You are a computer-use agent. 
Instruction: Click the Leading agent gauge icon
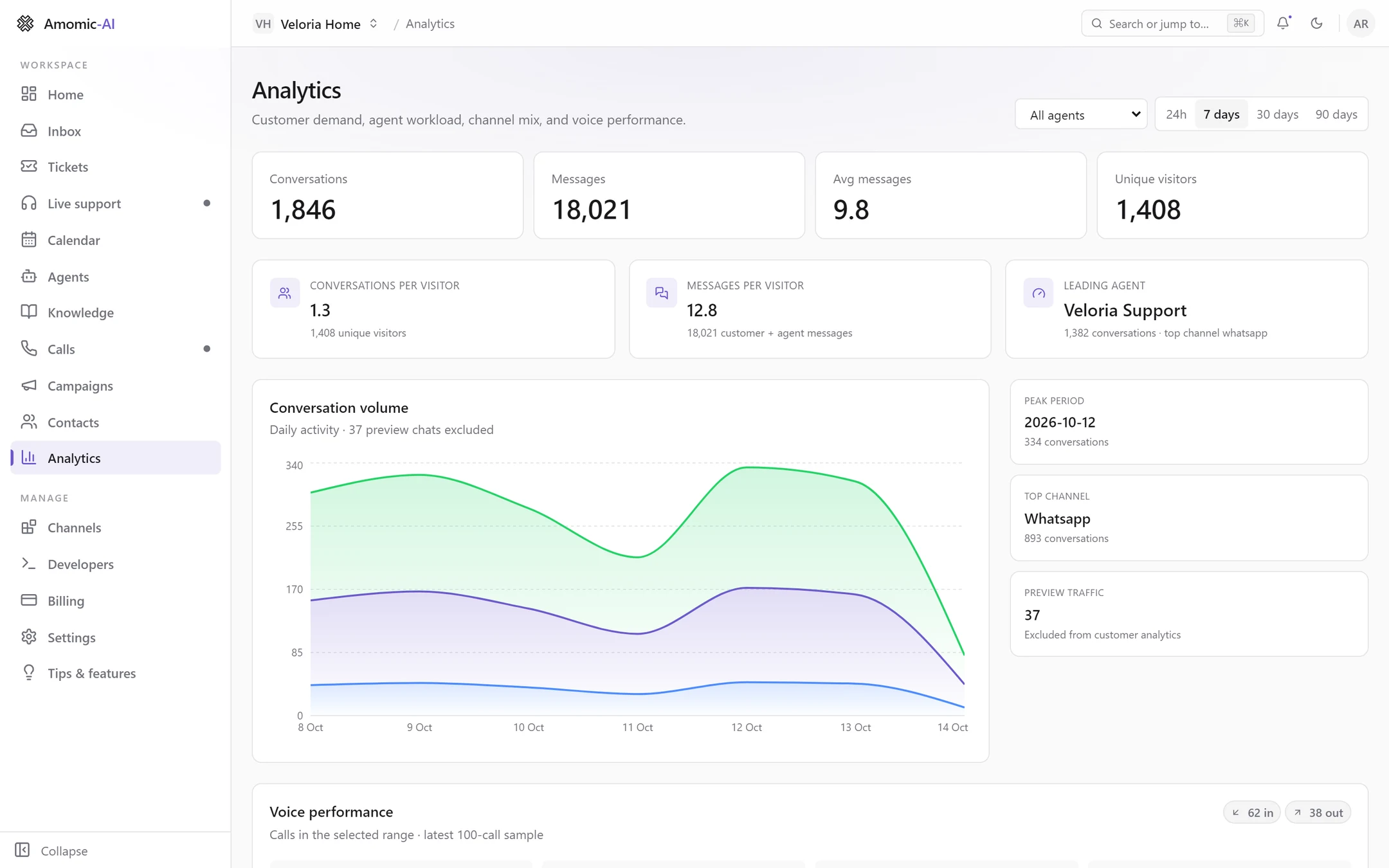point(1039,293)
